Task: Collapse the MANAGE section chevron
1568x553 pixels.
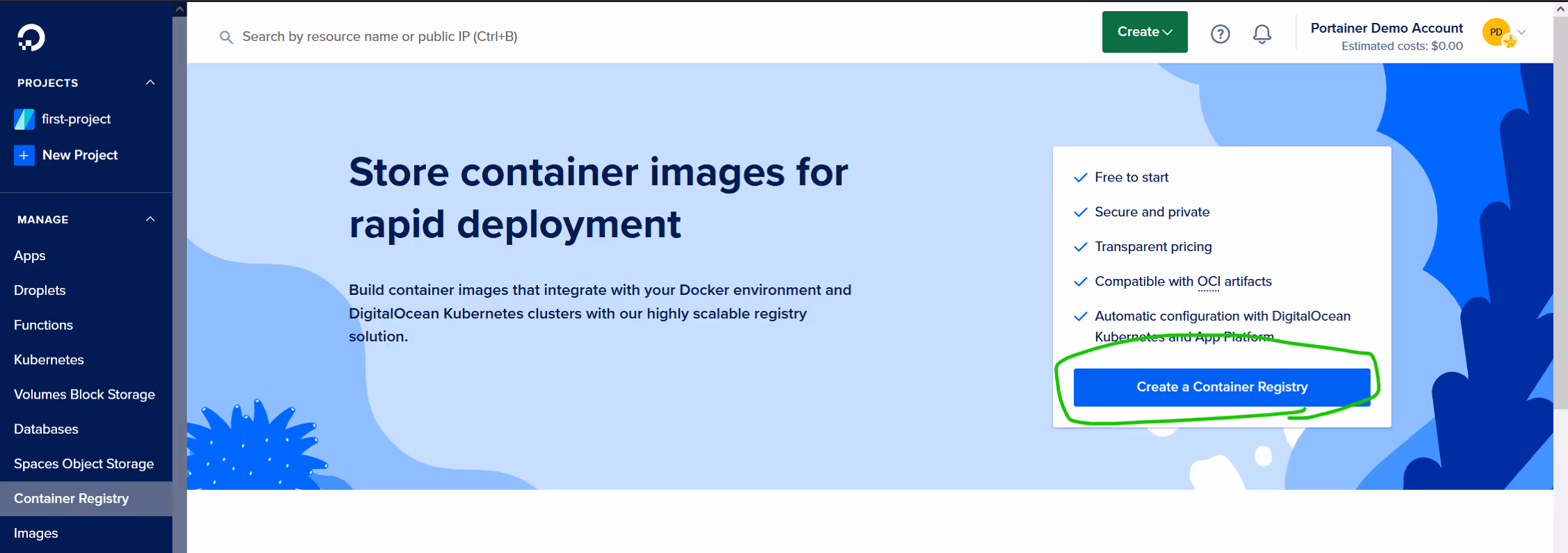Action: click(x=150, y=219)
